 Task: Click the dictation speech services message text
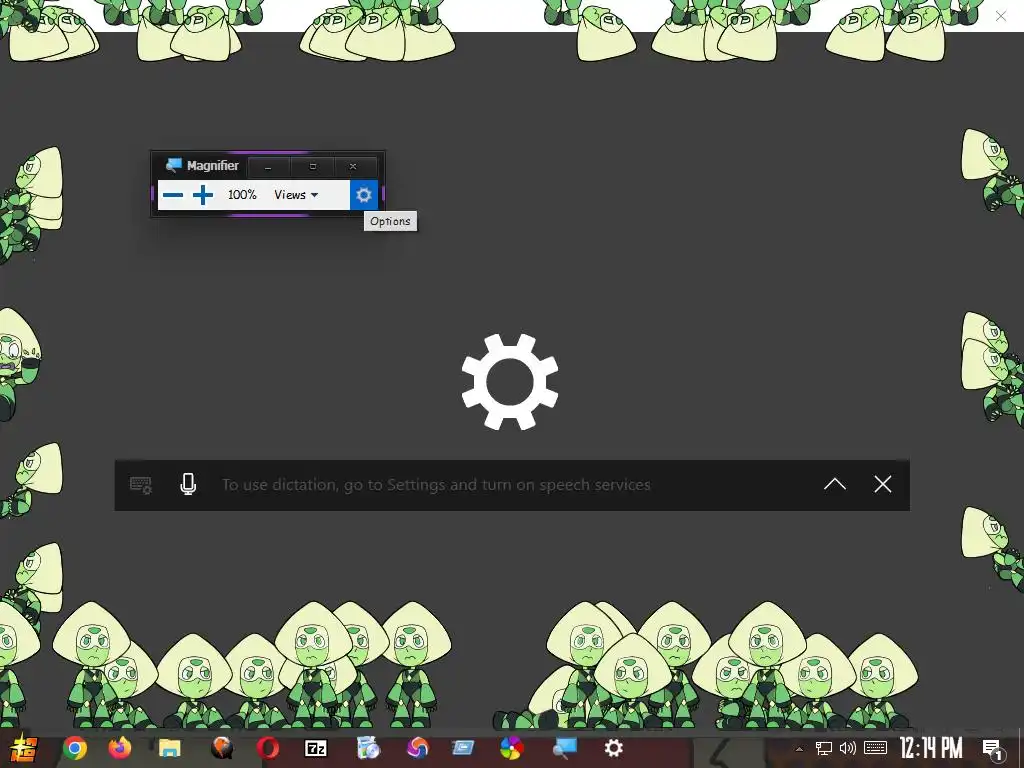[x=436, y=485]
